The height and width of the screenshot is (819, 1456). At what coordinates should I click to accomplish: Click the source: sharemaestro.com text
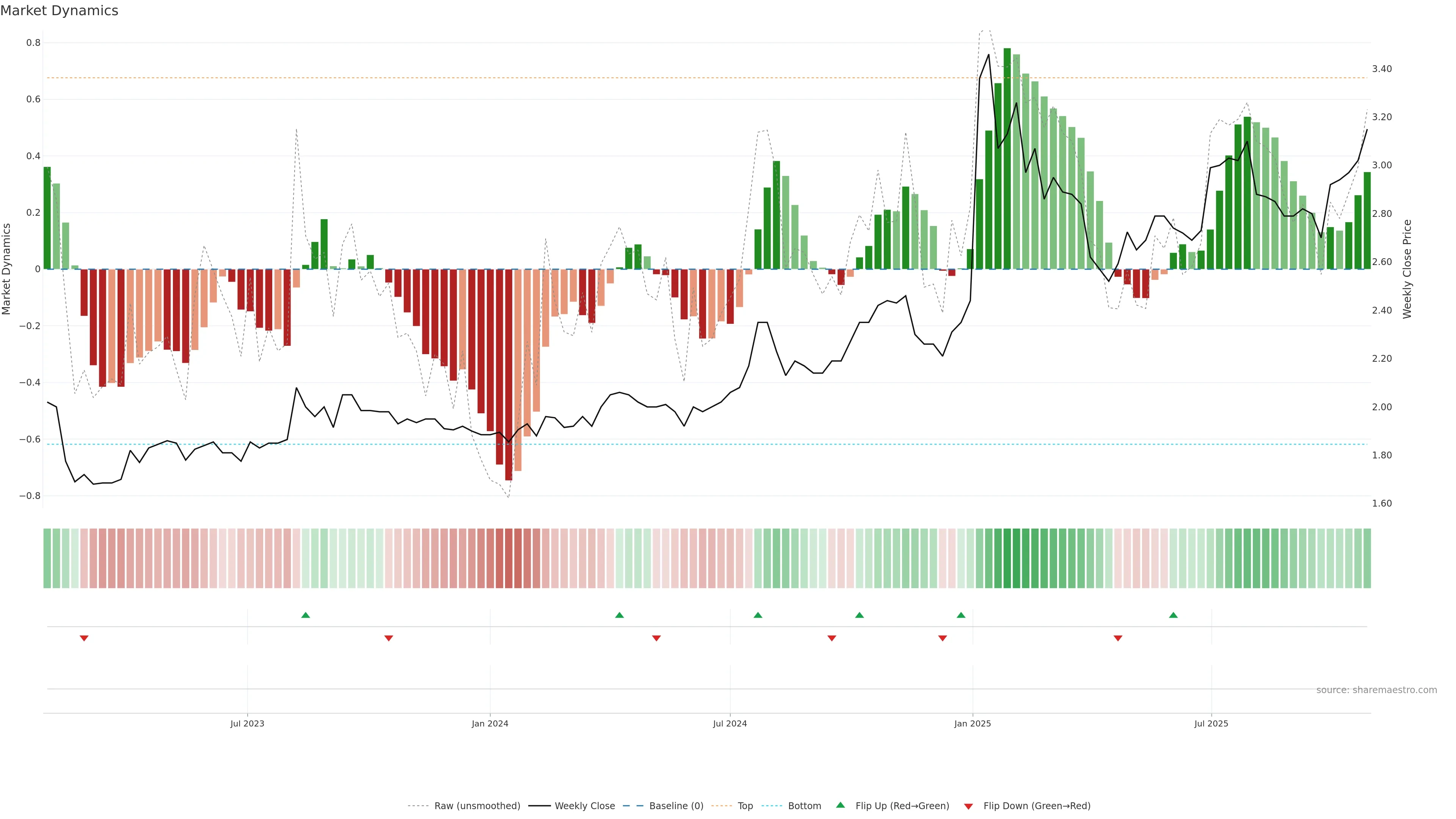pos(1376,690)
